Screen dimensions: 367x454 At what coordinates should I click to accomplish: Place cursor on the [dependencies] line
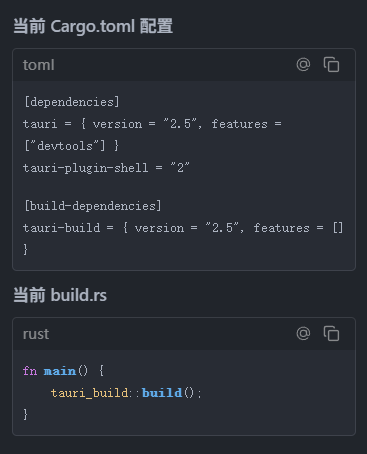tap(72, 102)
